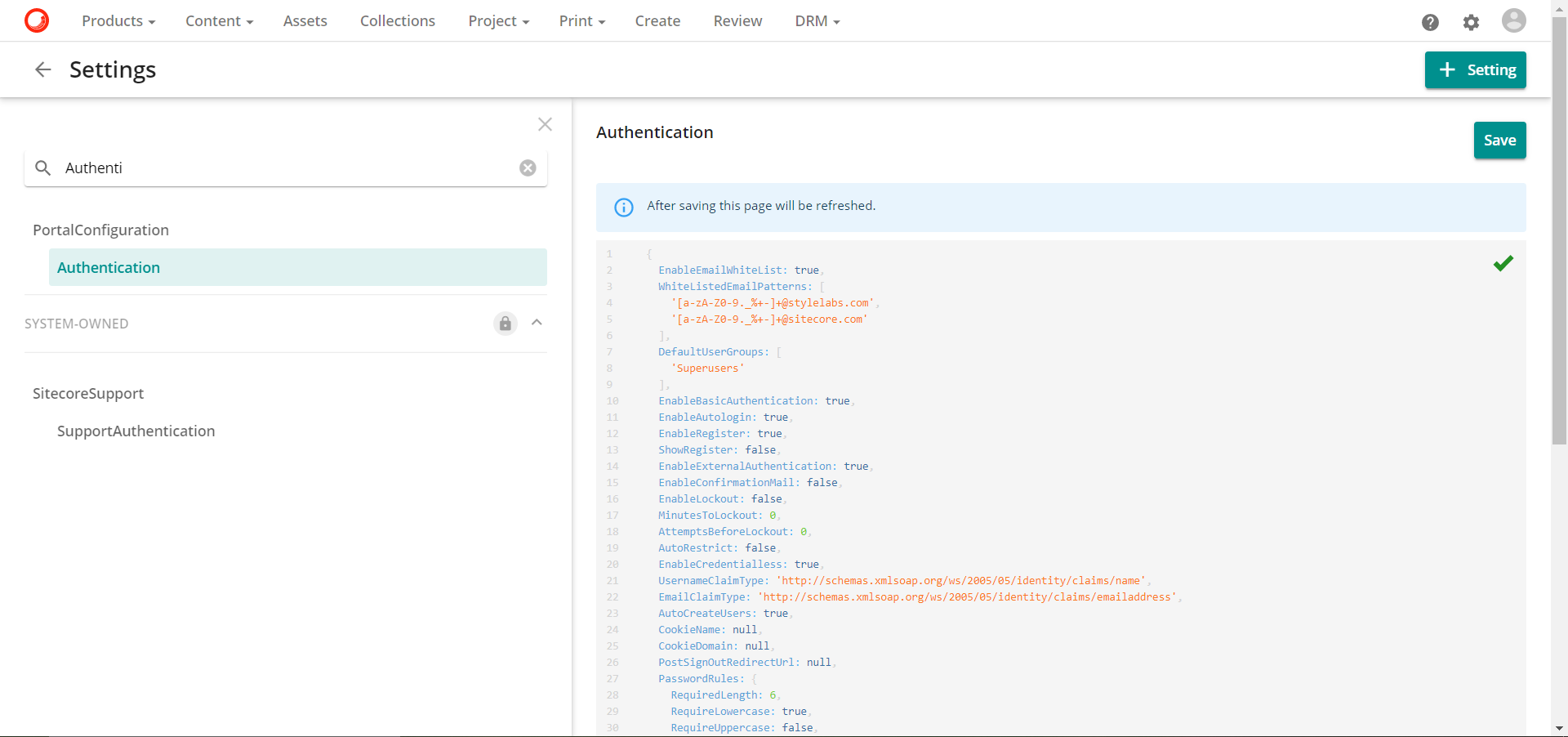Open the settings gear icon
The height and width of the screenshot is (737, 1568).
(x=1472, y=22)
